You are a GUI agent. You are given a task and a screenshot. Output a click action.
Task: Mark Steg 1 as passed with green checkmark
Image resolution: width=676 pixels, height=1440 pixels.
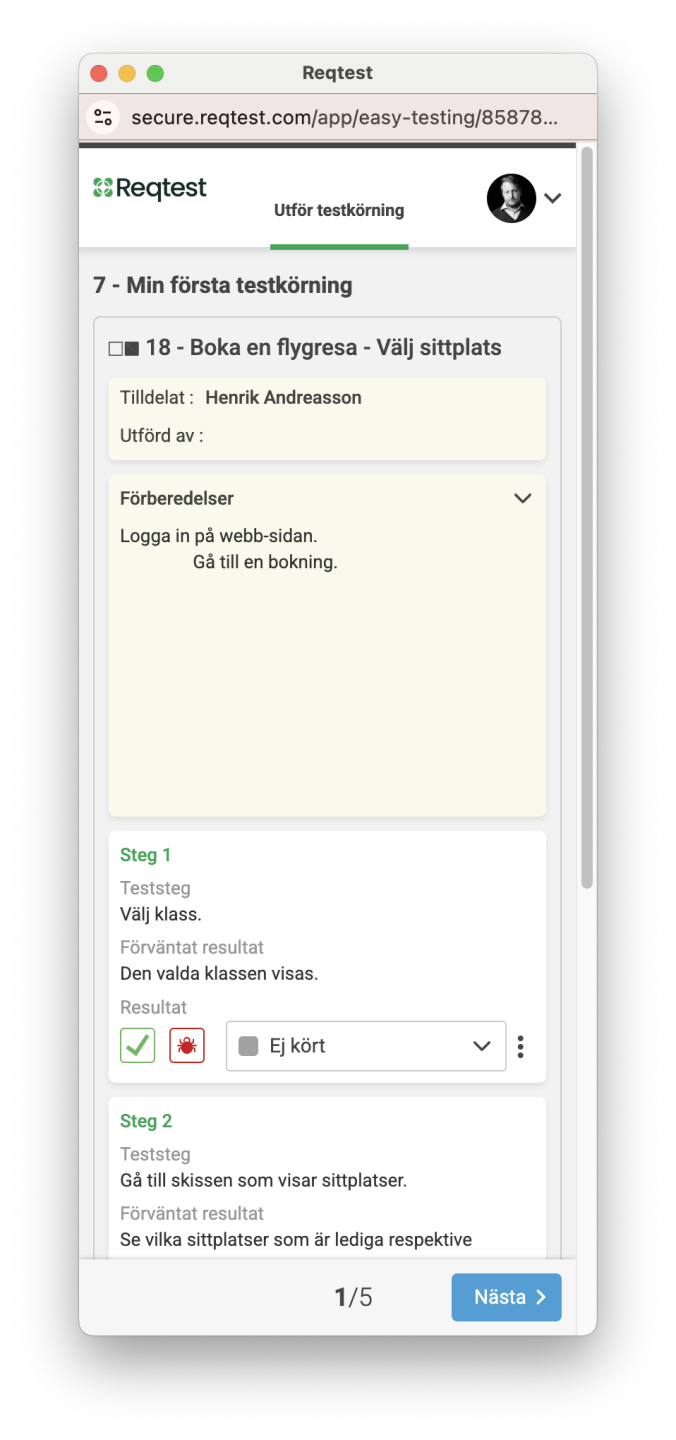coord(138,1045)
